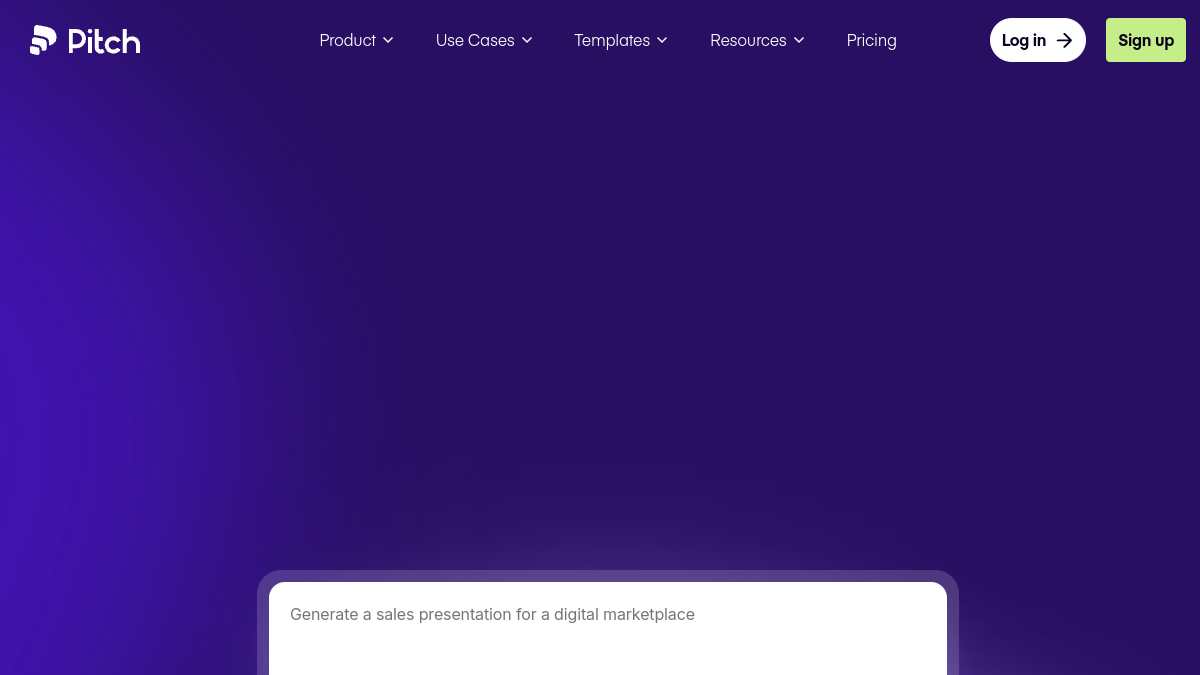Click the white Log in button
The image size is (1200, 675).
[x=1038, y=40]
